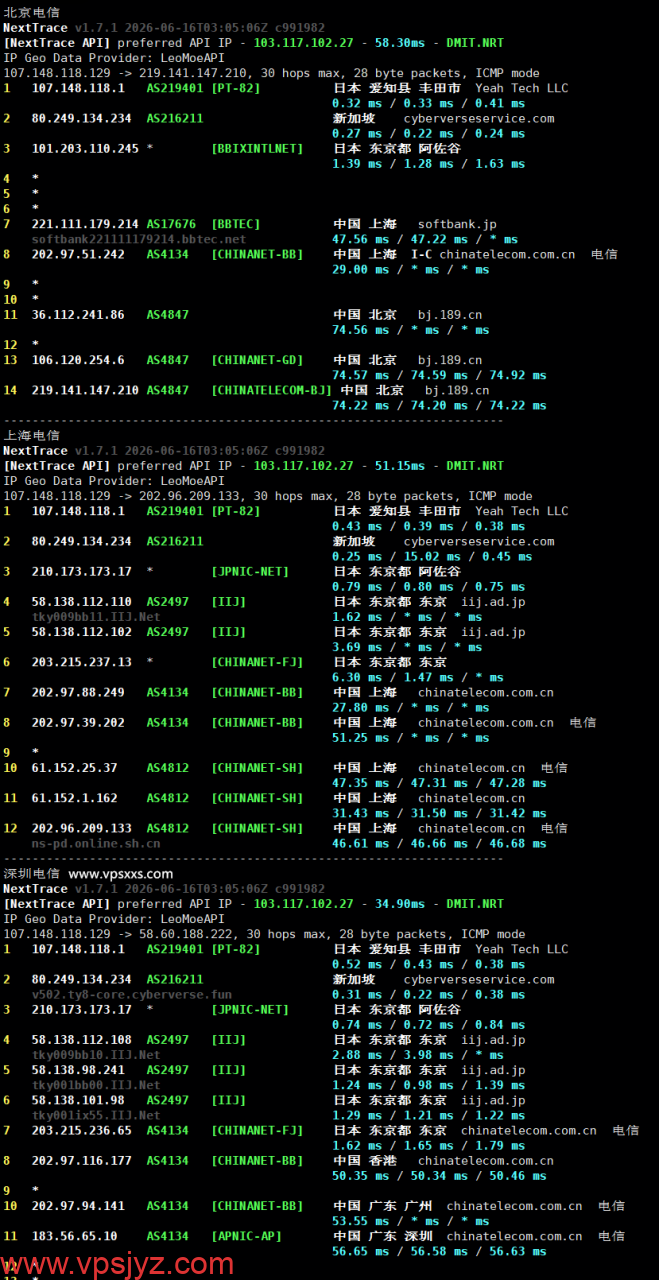Select latency 46.61 ms / 46.66 ms row
Viewport: 659px width, 1280px height.
[x=439, y=844]
